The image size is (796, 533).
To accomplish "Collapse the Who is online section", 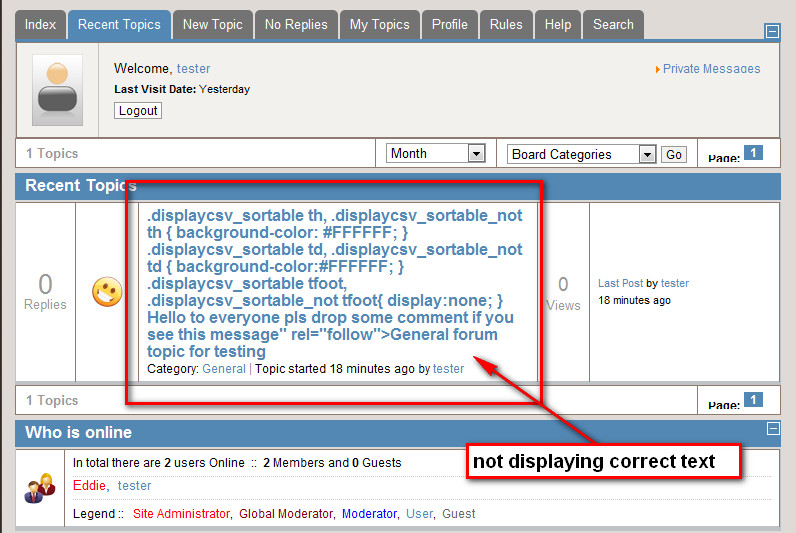I will click(772, 429).
